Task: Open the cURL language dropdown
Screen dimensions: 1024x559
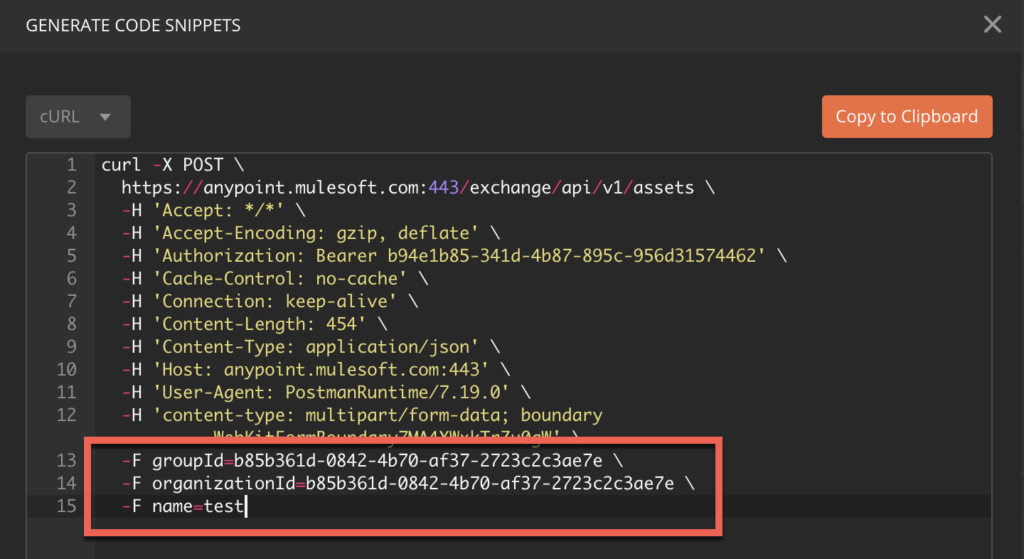Action: tap(78, 117)
